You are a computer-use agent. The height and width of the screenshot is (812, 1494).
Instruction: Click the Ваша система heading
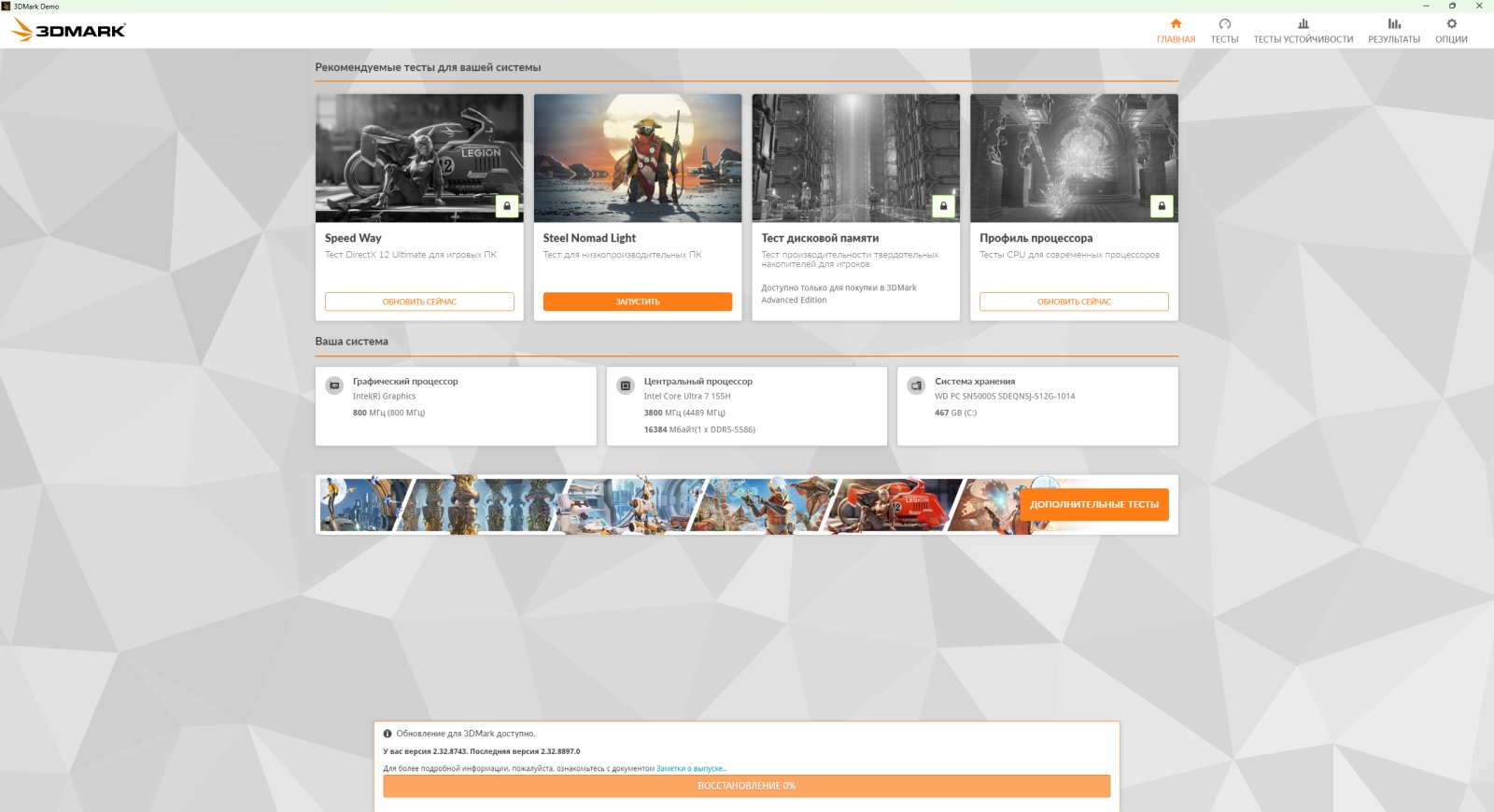(x=351, y=342)
